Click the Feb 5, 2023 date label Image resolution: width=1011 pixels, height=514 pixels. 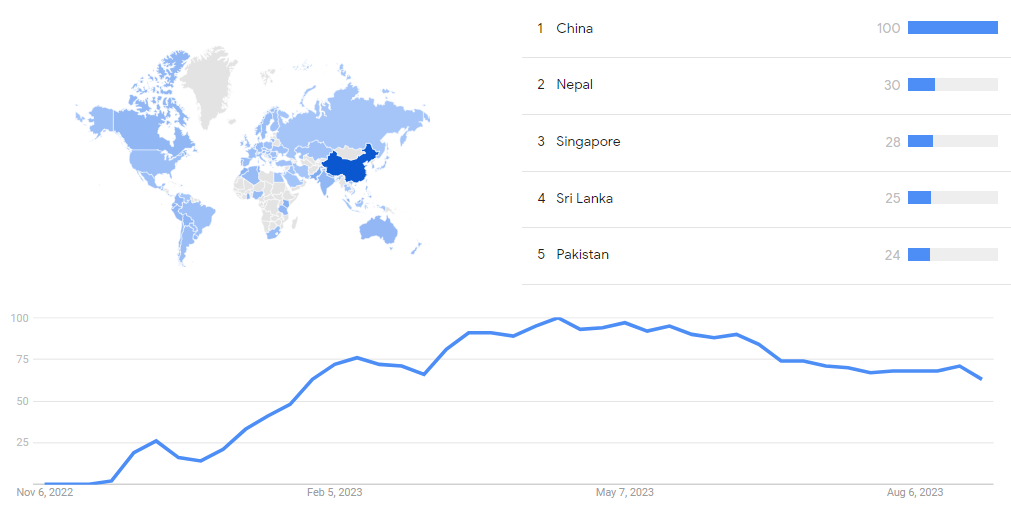click(x=335, y=492)
